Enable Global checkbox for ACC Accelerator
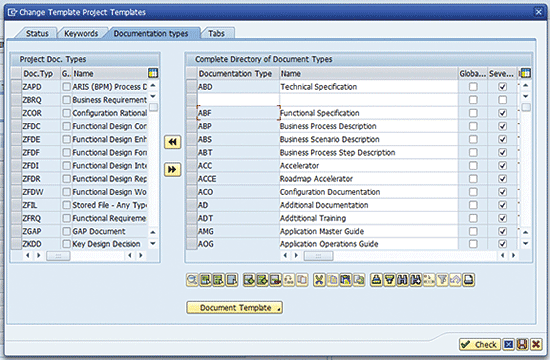The image size is (550, 360). click(x=473, y=166)
